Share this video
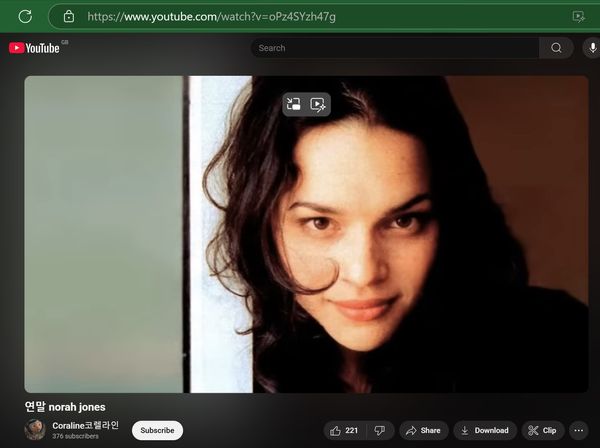Screen dimensions: 600x448 pyautogui.click(x=423, y=431)
